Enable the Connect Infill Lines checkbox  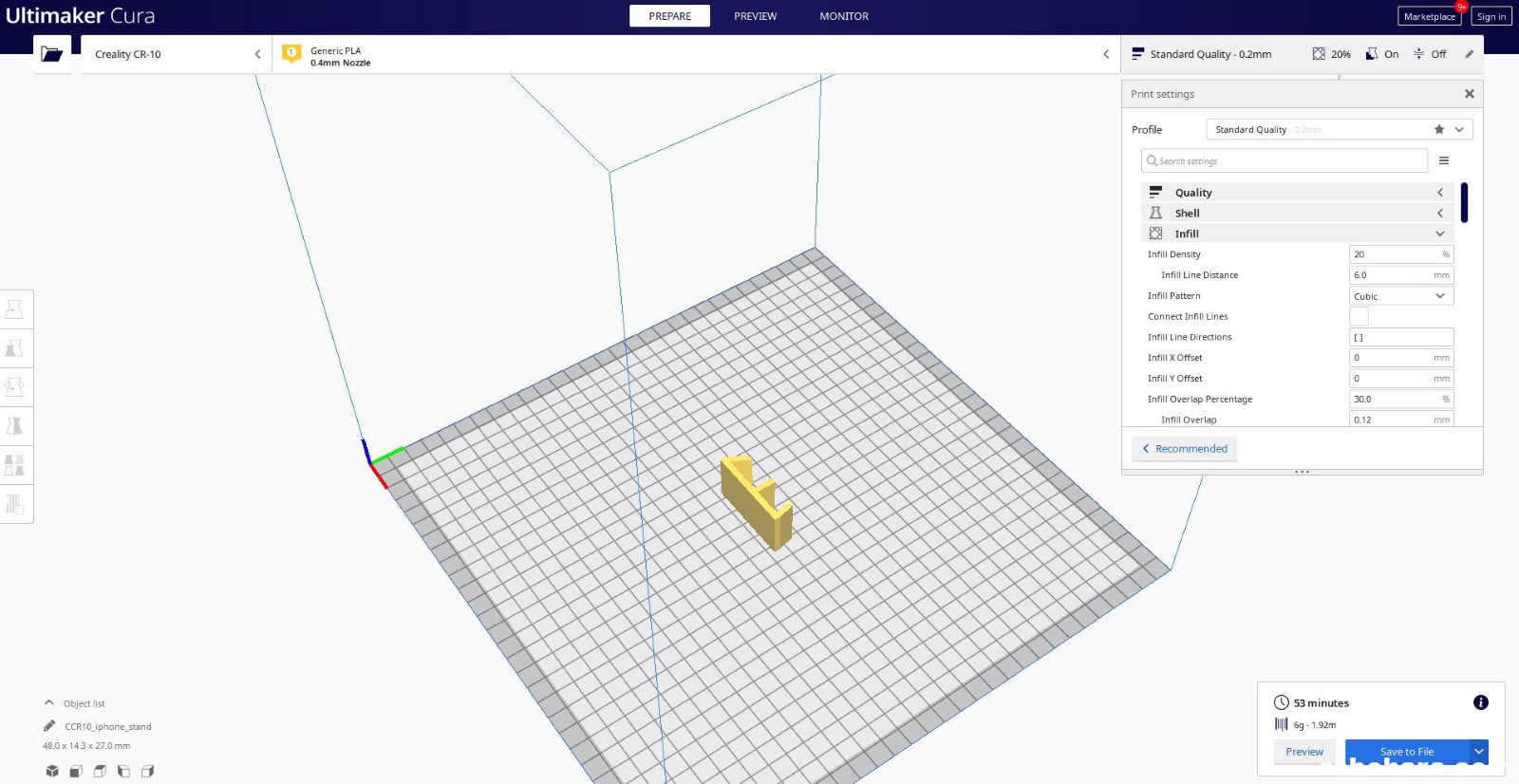1359,317
